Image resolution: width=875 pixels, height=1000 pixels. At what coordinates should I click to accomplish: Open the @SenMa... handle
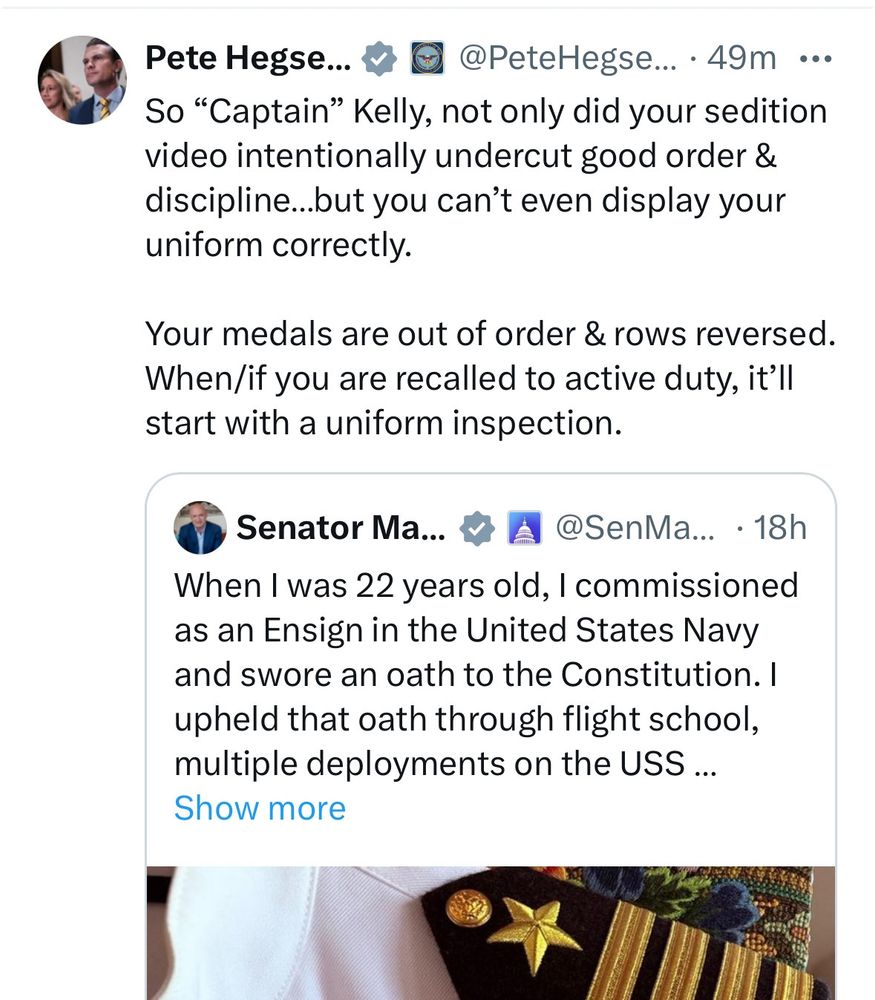click(634, 527)
